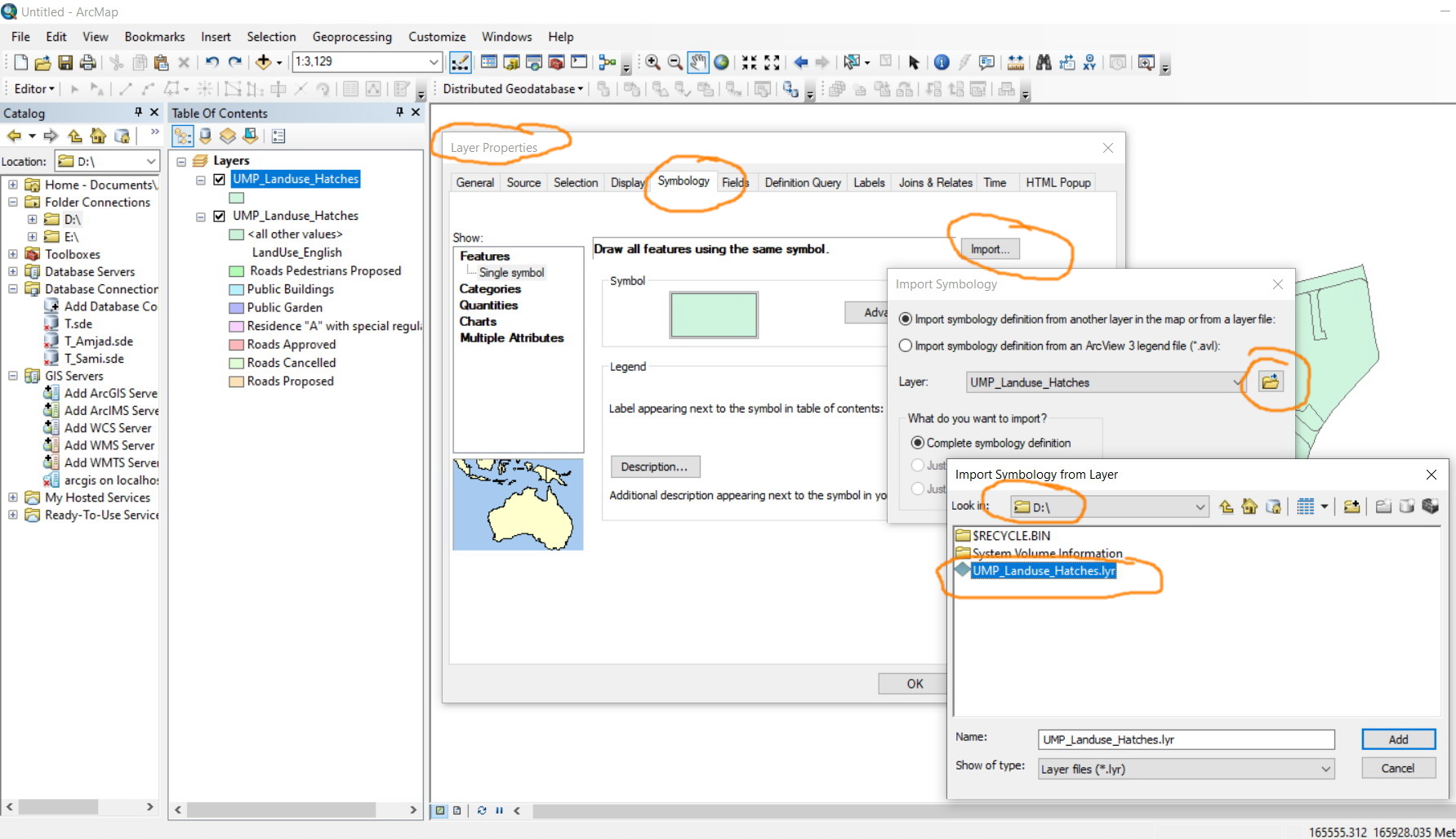Open the Find tool (binoculars)

tap(1044, 62)
